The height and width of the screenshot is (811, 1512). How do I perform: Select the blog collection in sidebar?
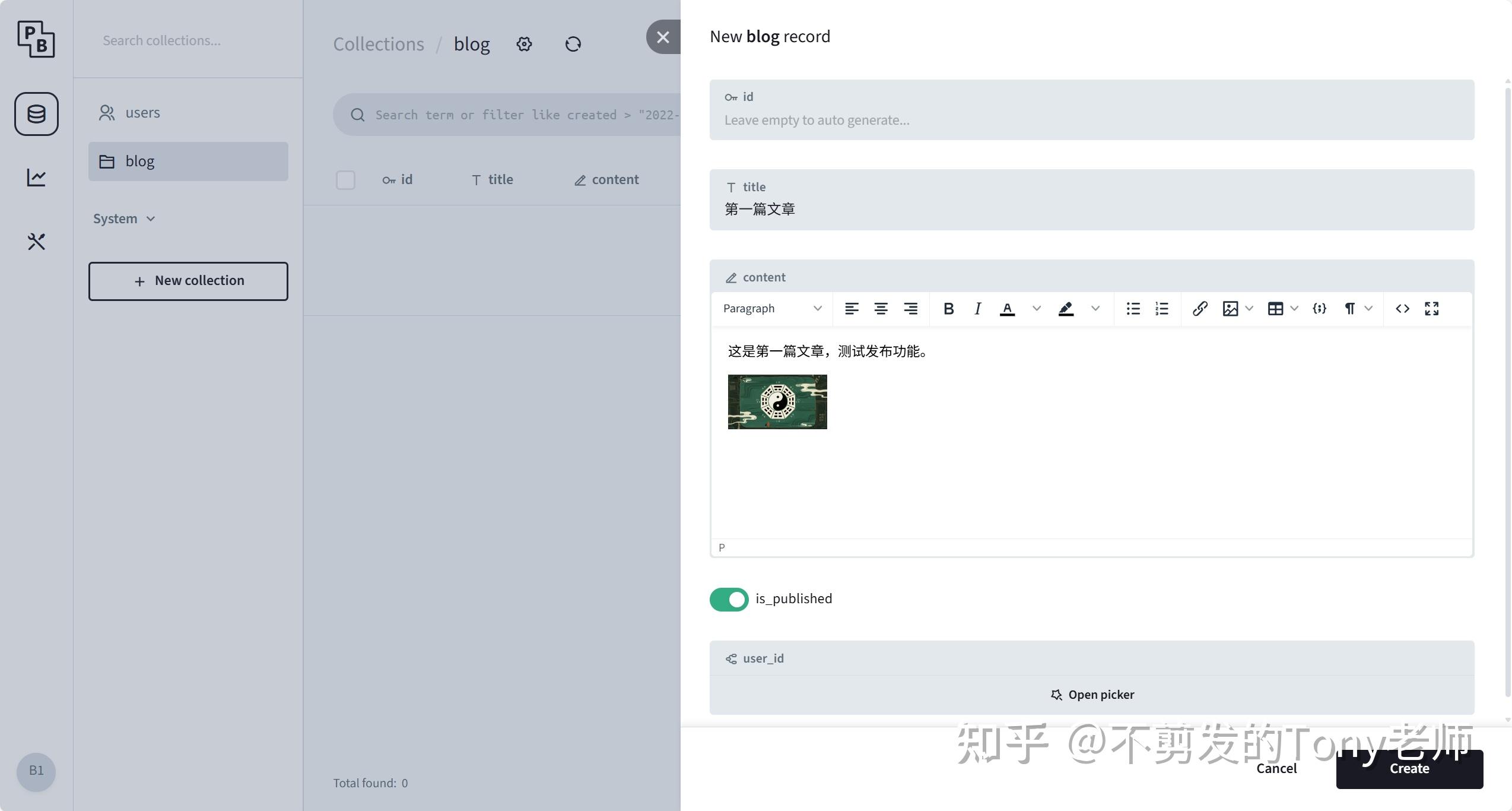(x=139, y=161)
